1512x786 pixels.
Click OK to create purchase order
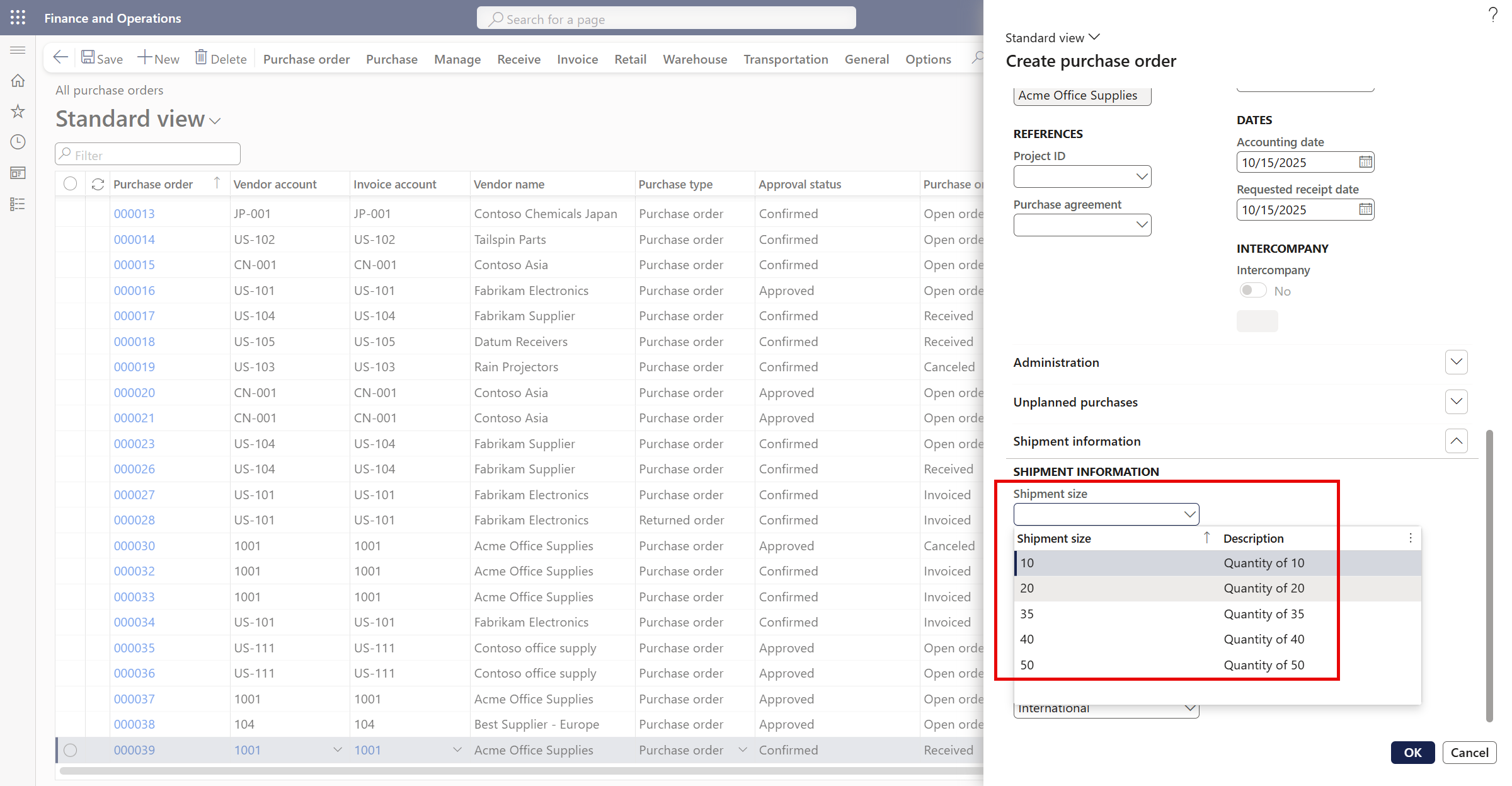(1412, 753)
